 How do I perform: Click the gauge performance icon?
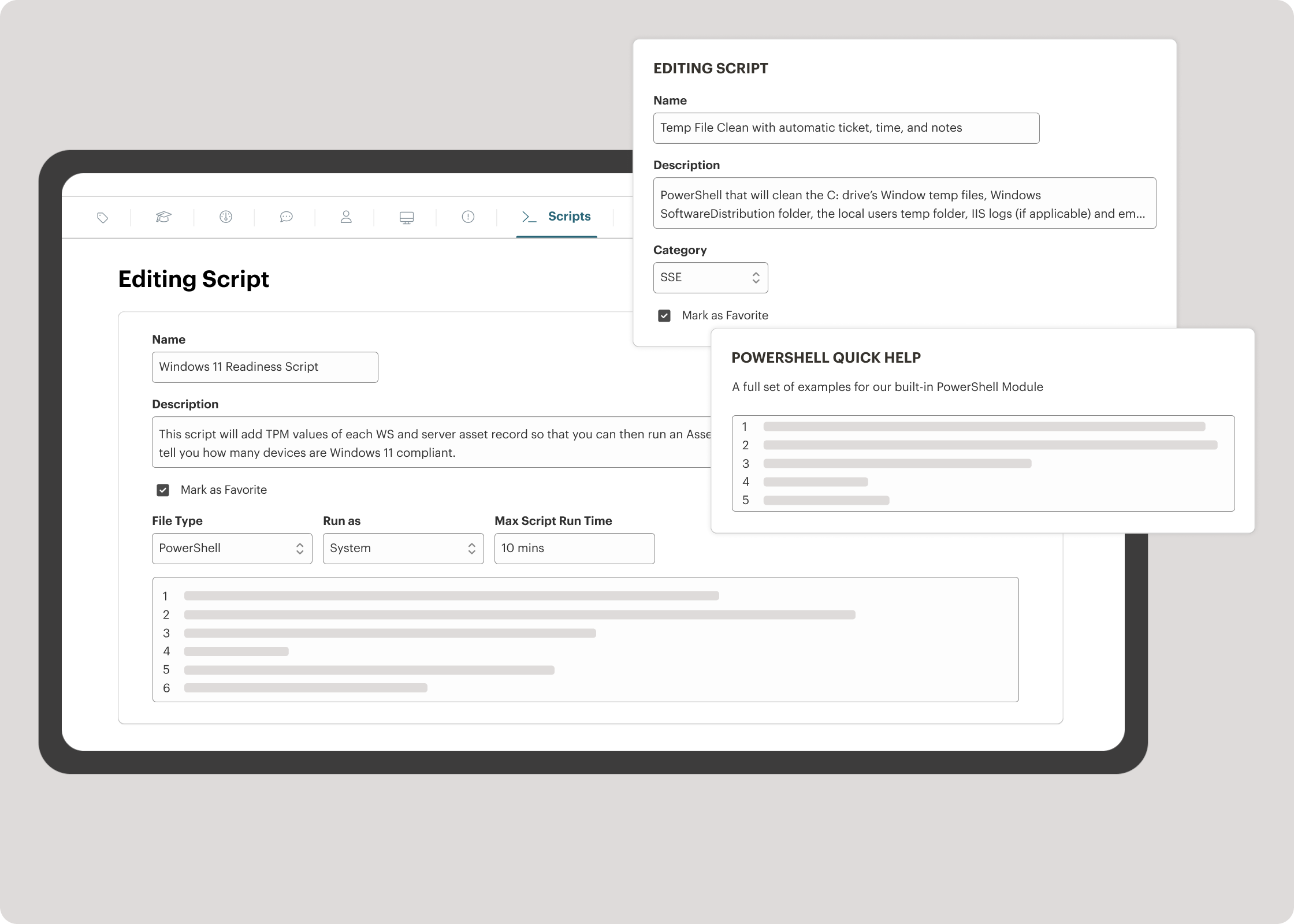(x=226, y=217)
